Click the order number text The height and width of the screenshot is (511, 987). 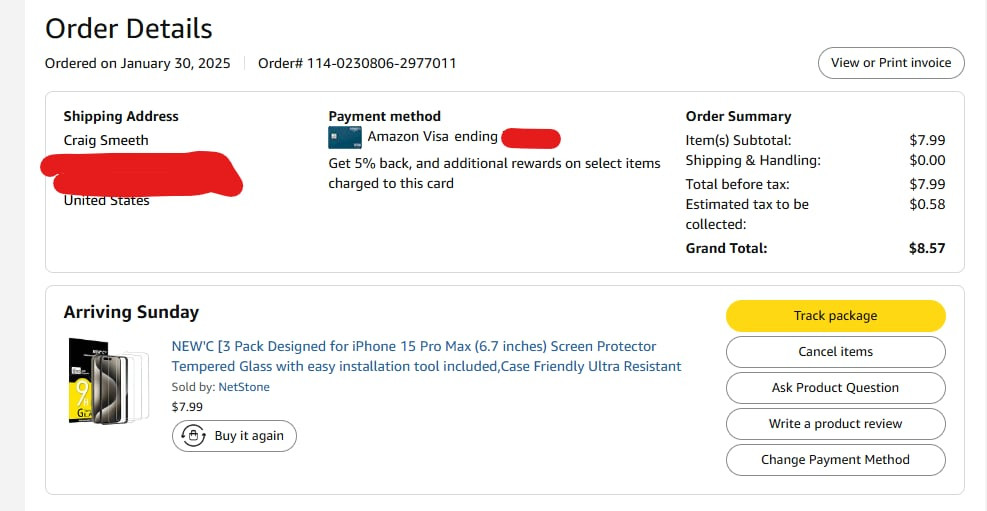pos(357,63)
